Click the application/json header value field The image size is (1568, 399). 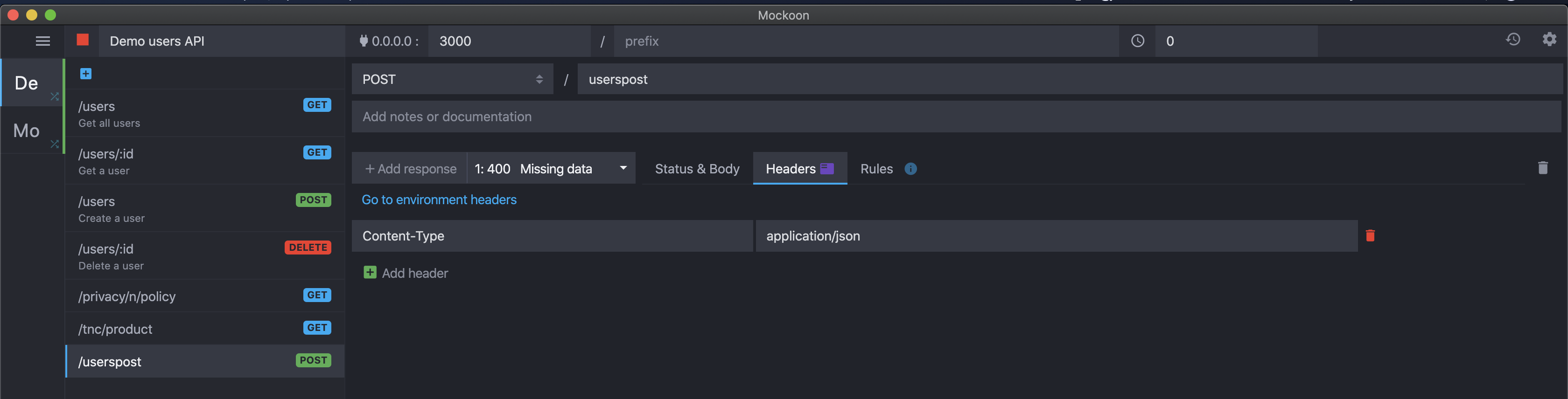[1056, 235]
